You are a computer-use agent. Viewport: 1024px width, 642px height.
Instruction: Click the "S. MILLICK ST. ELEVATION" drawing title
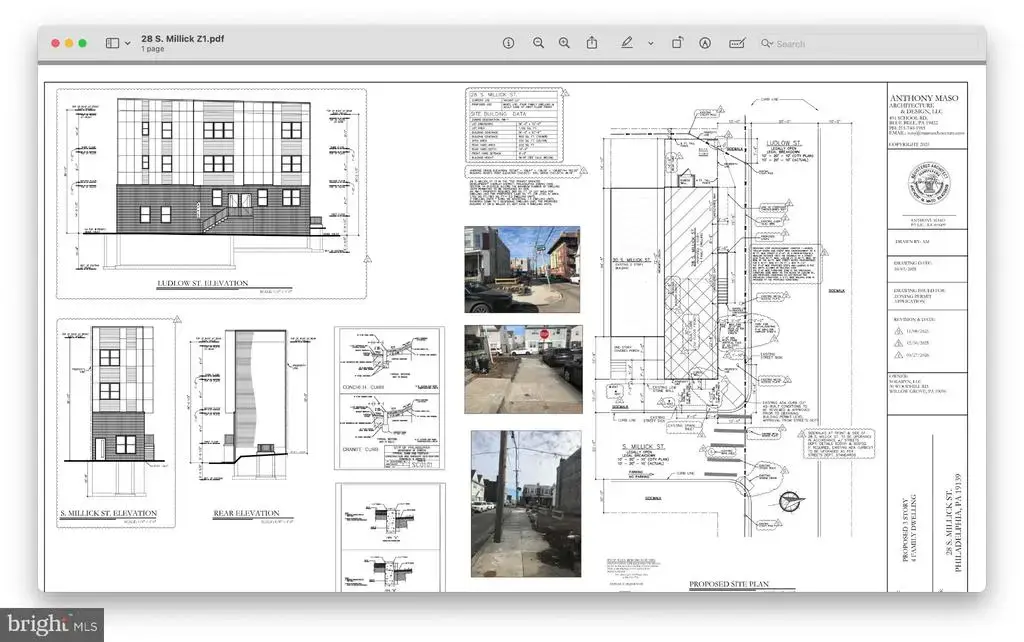pos(108,513)
